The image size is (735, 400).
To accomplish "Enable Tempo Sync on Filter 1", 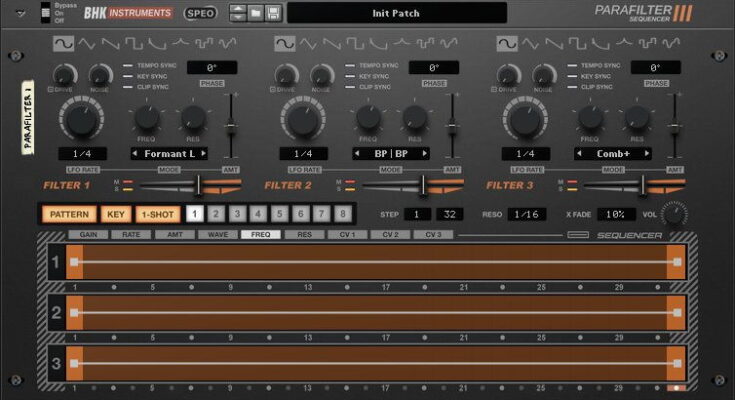I will pos(126,66).
